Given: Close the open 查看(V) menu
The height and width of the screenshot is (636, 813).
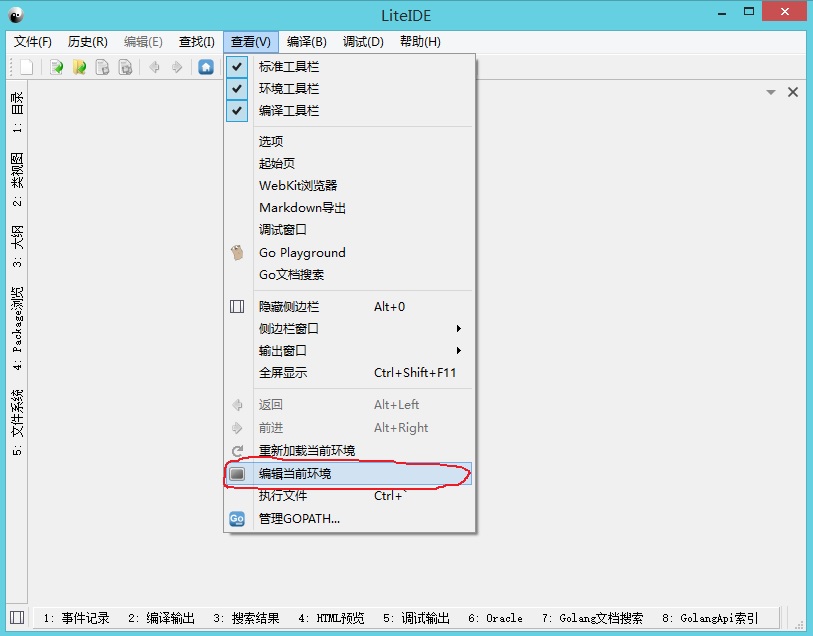Looking at the screenshot, I should point(251,41).
